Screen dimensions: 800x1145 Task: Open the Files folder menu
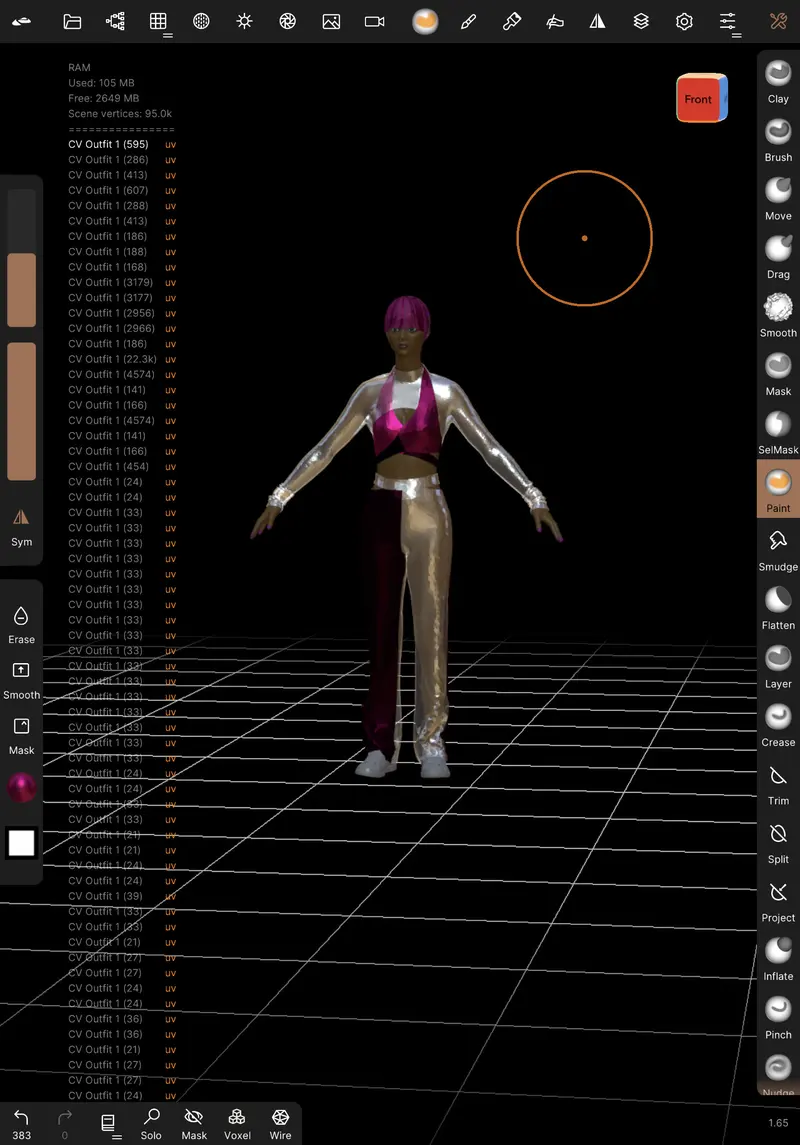72,21
